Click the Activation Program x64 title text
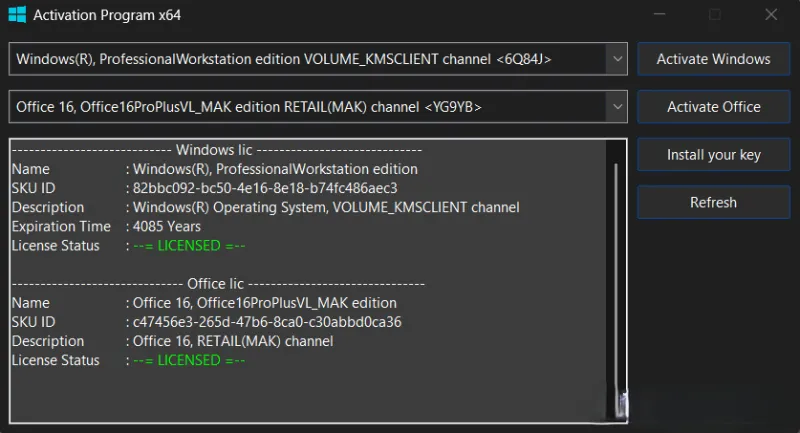This screenshot has height=433, width=800. (x=107, y=15)
